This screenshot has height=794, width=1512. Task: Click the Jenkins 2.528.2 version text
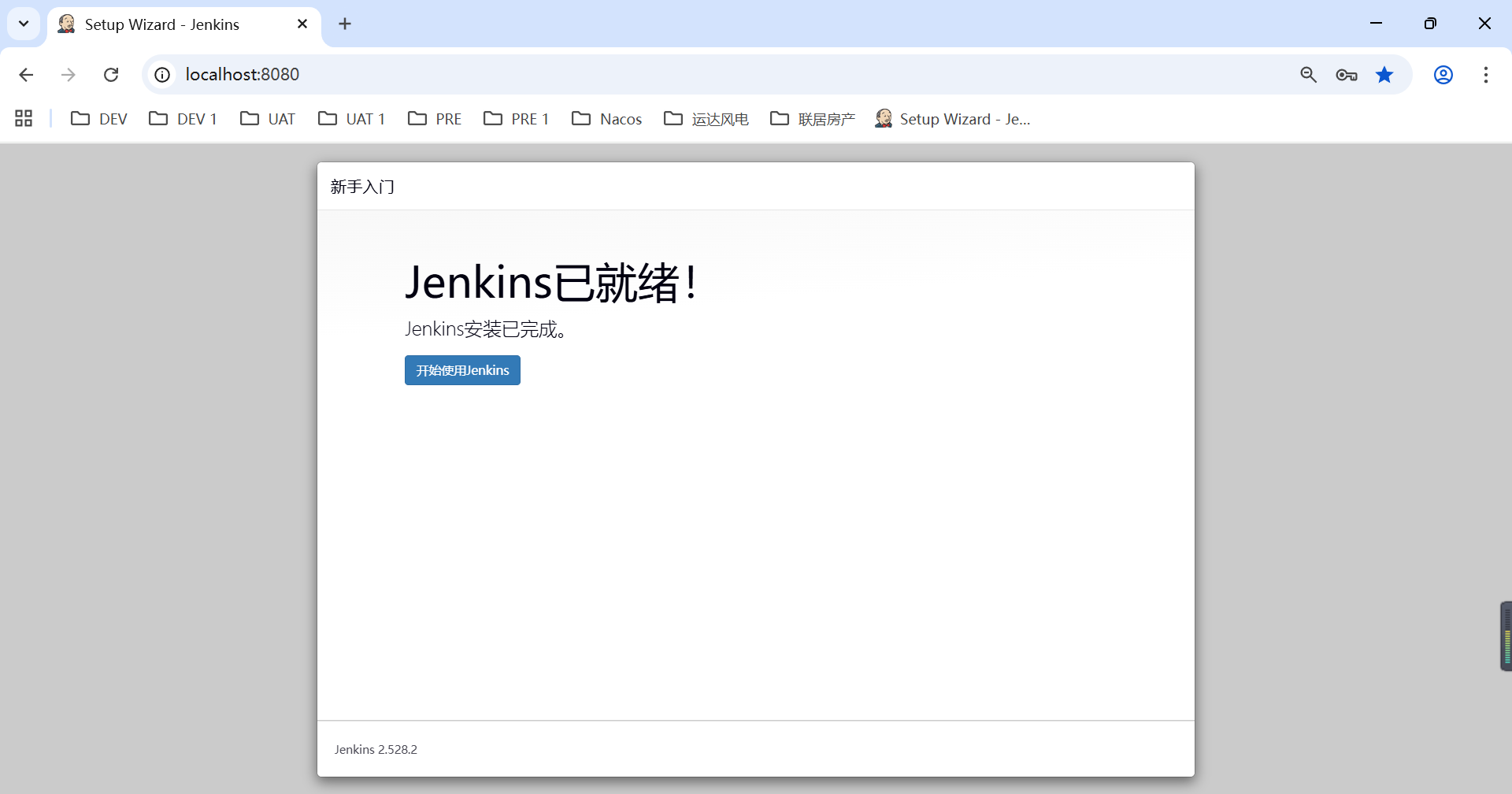pos(376,749)
